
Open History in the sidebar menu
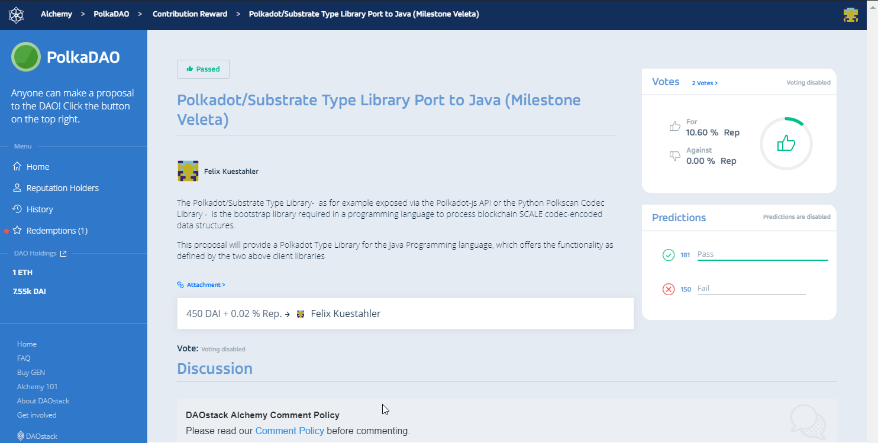click(39, 209)
